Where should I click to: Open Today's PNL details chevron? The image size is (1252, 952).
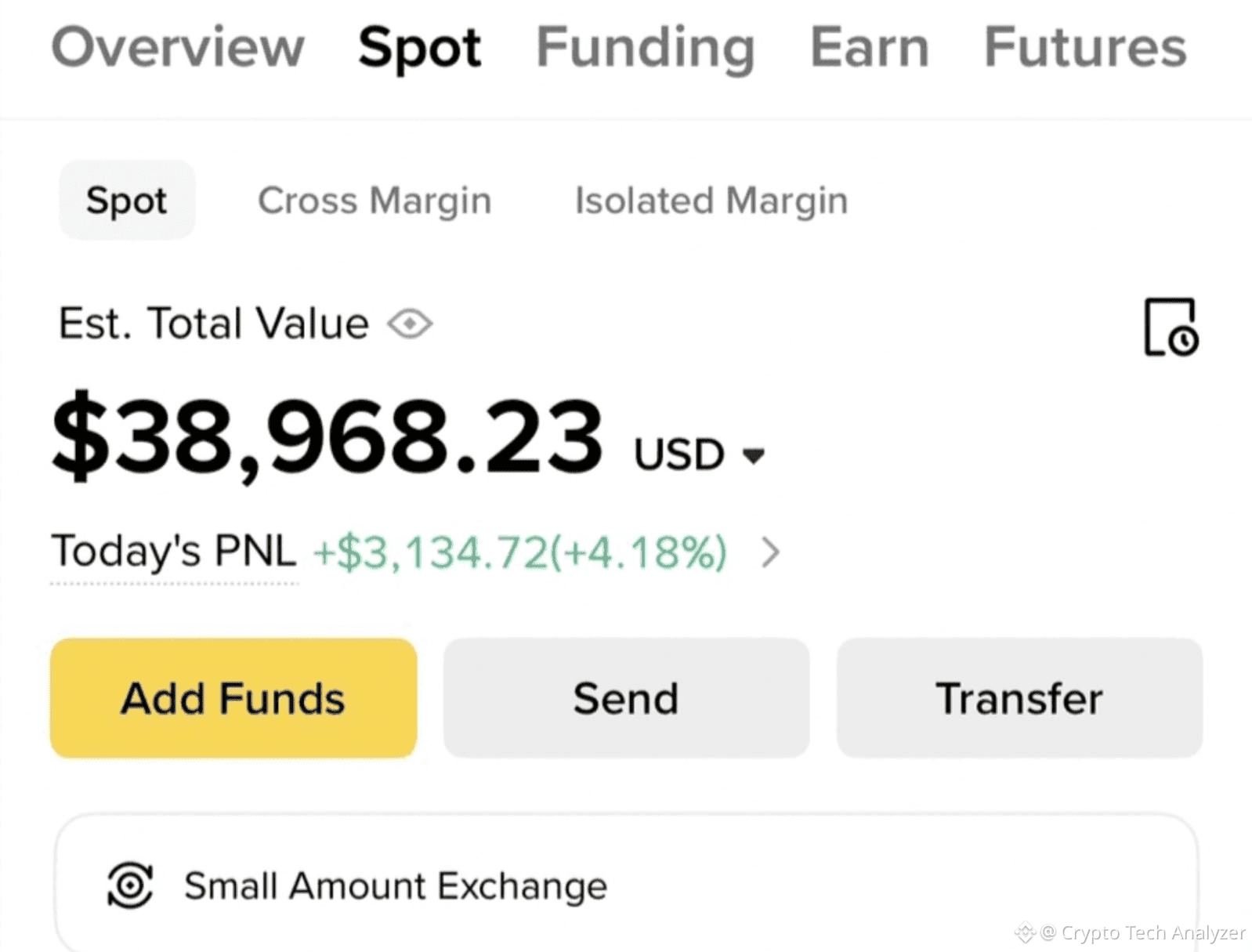[x=771, y=552]
